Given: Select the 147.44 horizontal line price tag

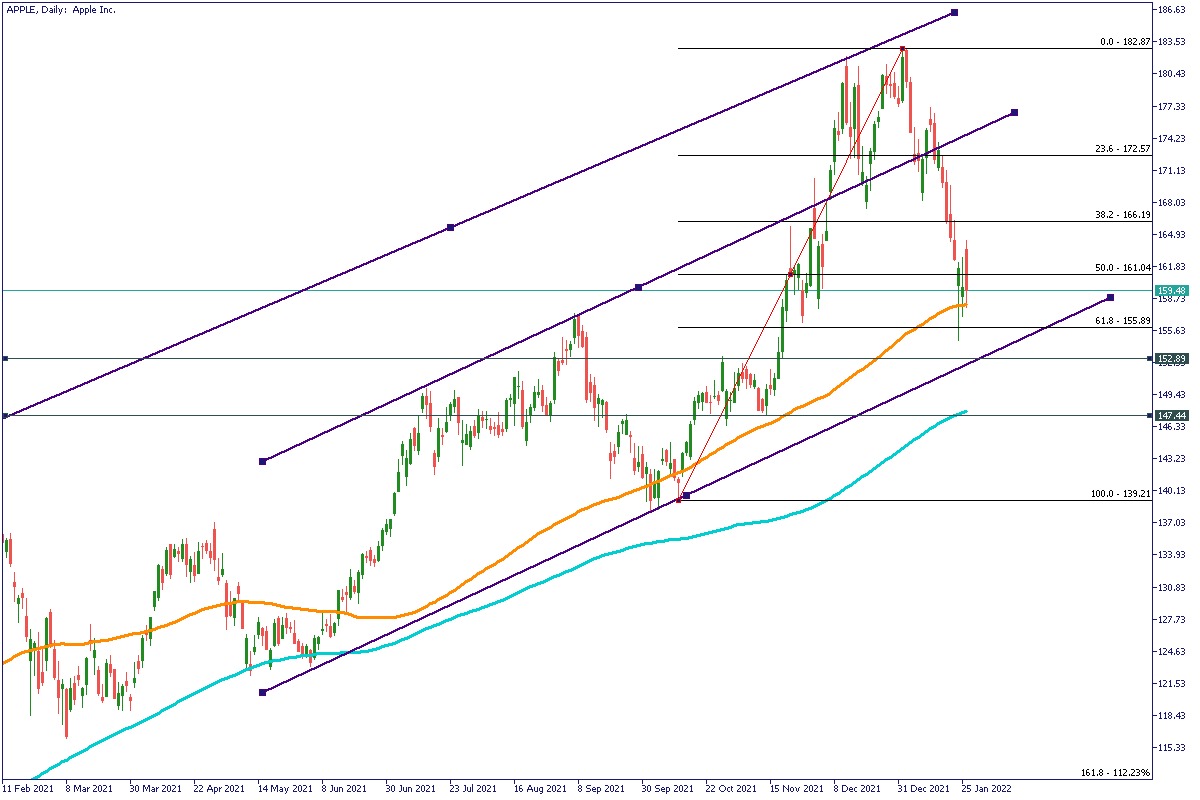Looking at the screenshot, I should 1170,415.
